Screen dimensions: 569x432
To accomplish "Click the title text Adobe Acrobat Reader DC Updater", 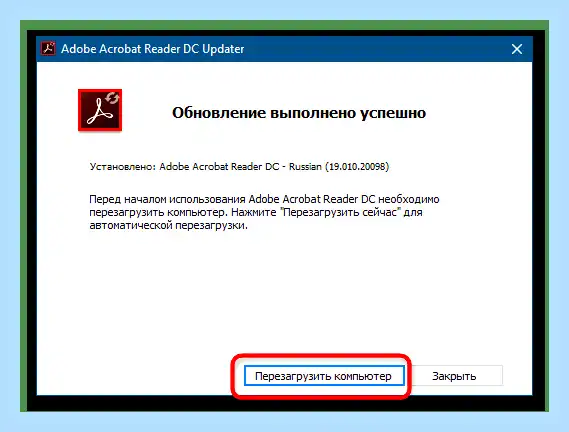I will 152,49.
